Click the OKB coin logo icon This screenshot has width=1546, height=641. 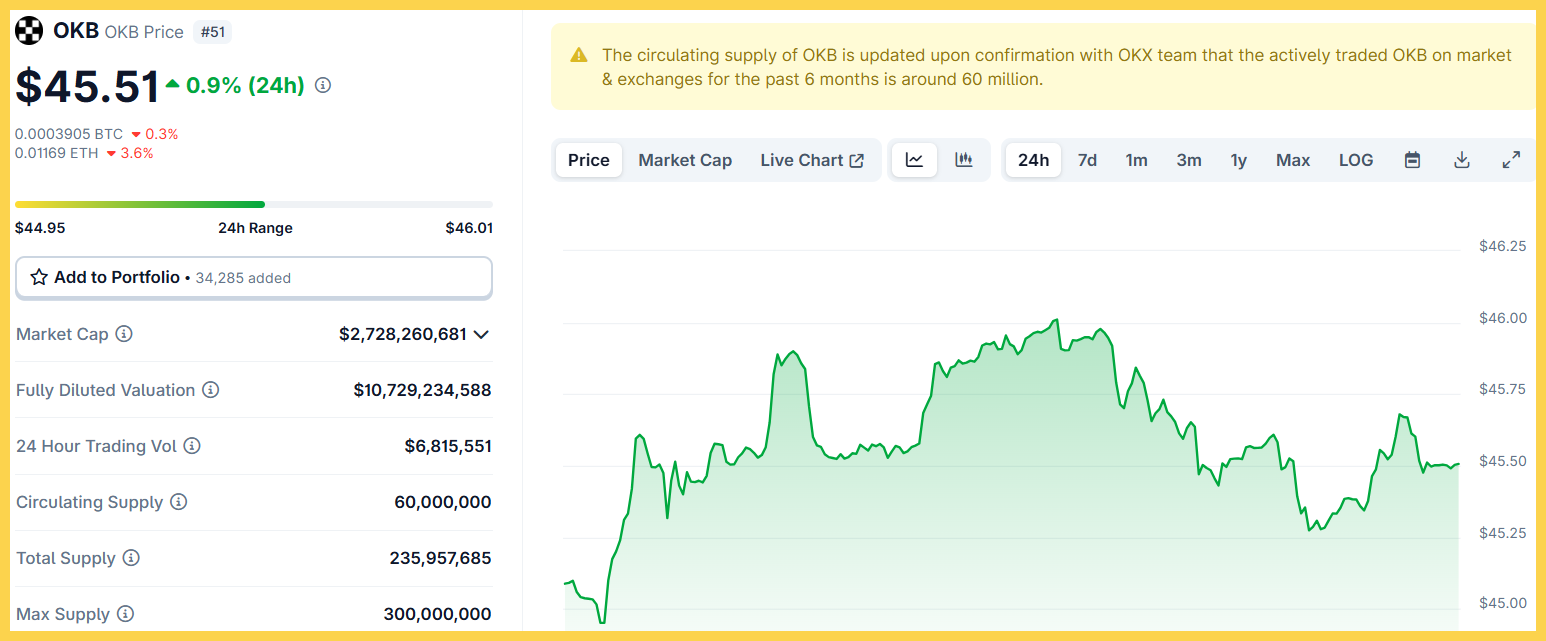point(29,31)
